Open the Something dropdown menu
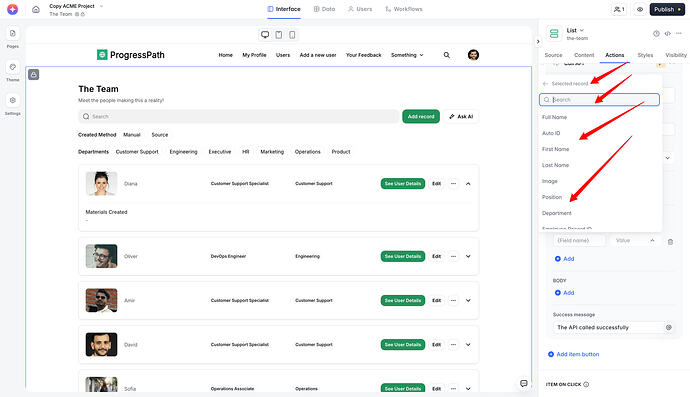 click(407, 55)
